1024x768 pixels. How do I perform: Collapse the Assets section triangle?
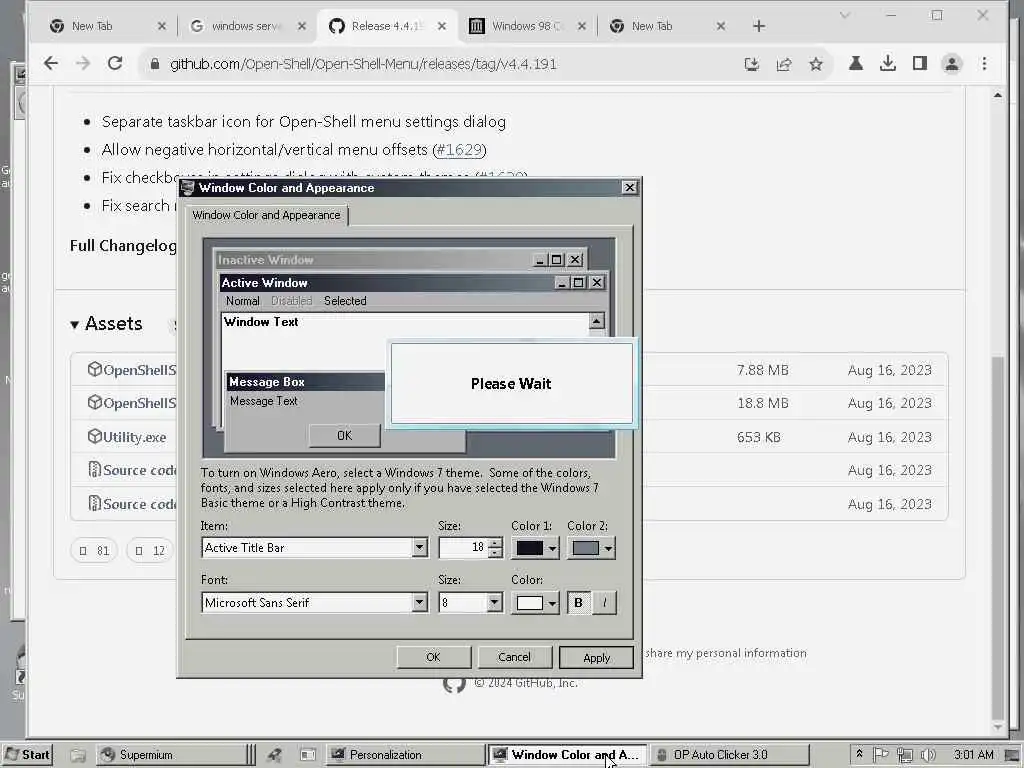tap(74, 325)
